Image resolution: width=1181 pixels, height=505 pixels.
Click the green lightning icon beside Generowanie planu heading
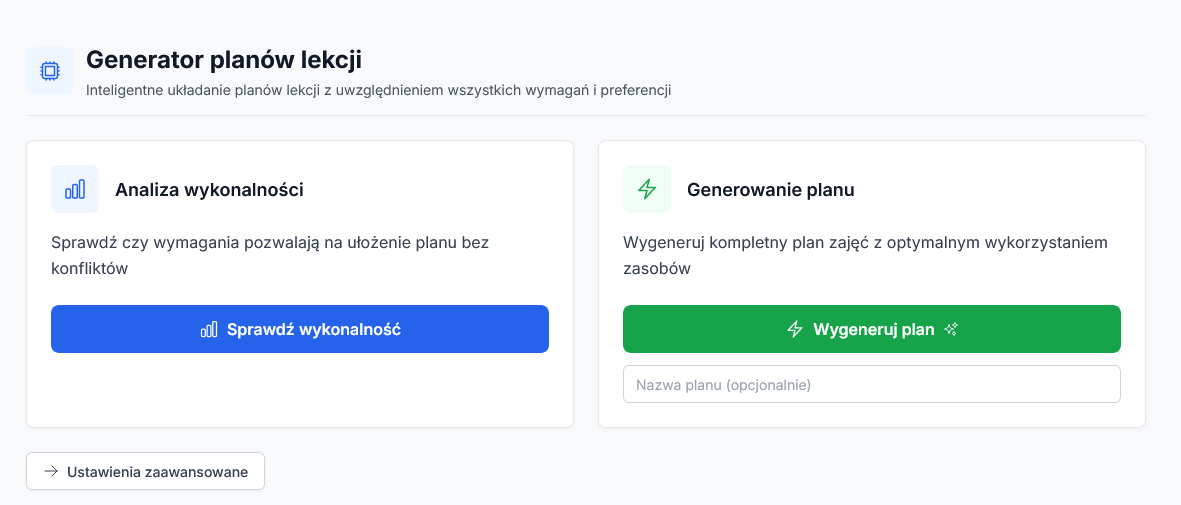[x=647, y=189]
